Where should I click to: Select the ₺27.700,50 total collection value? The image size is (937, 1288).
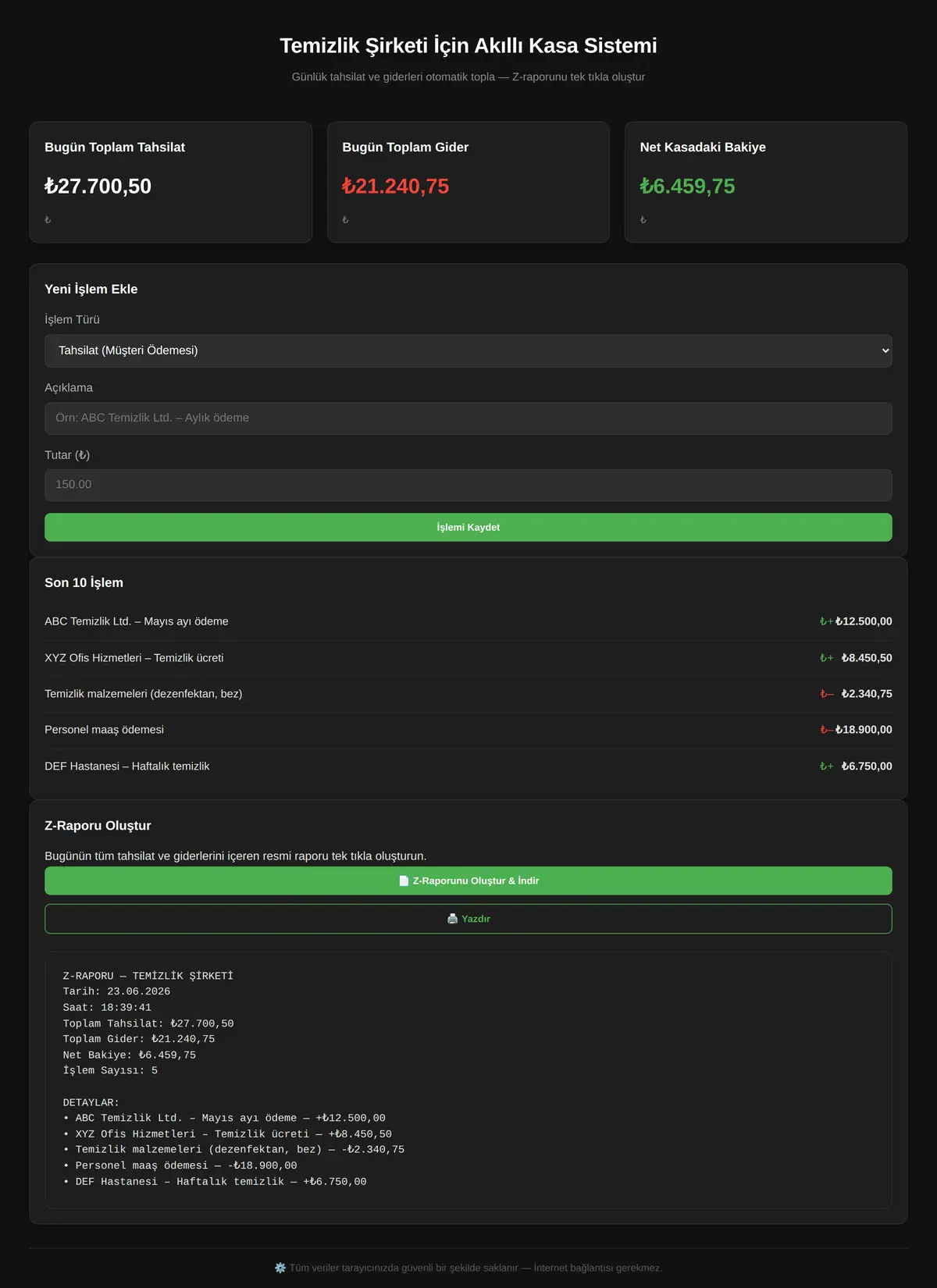[x=98, y=187]
